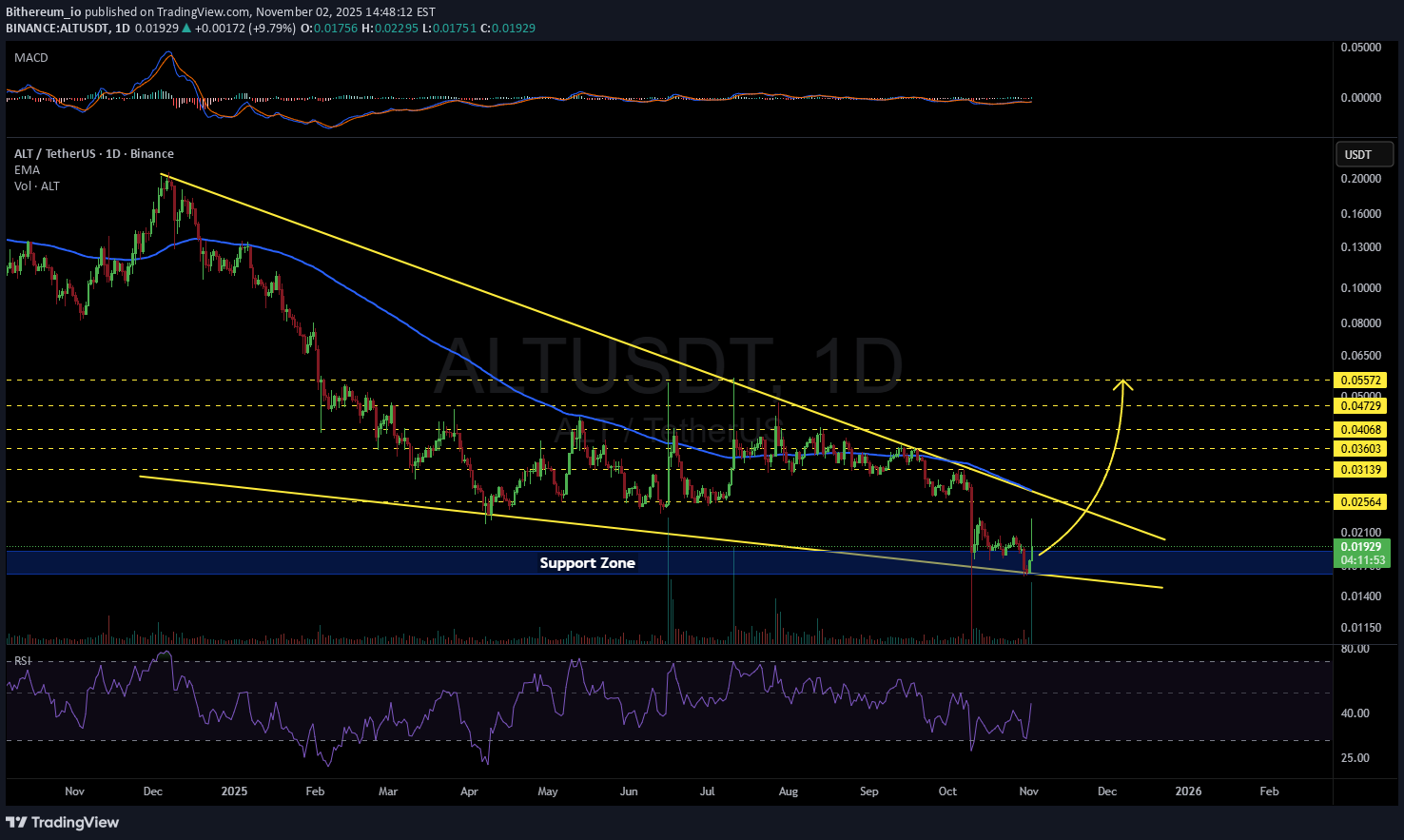Screen dimensions: 1404x840
Task: Click the BINANCE:ALTUSDT ticker in the header
Action: 57,29
